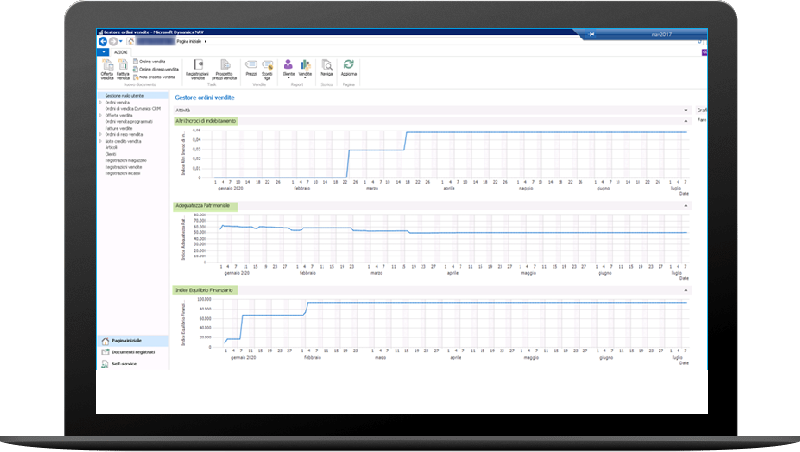This screenshot has height=452, width=800.
Task: Open the Vendite report dropdown
Action: point(305,69)
